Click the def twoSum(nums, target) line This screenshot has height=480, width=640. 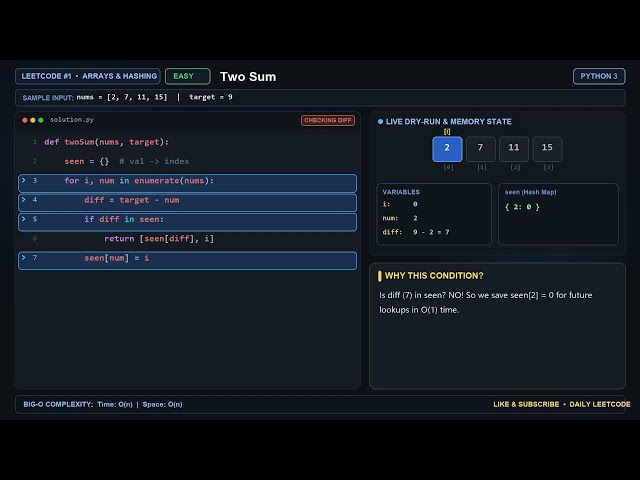(107, 142)
